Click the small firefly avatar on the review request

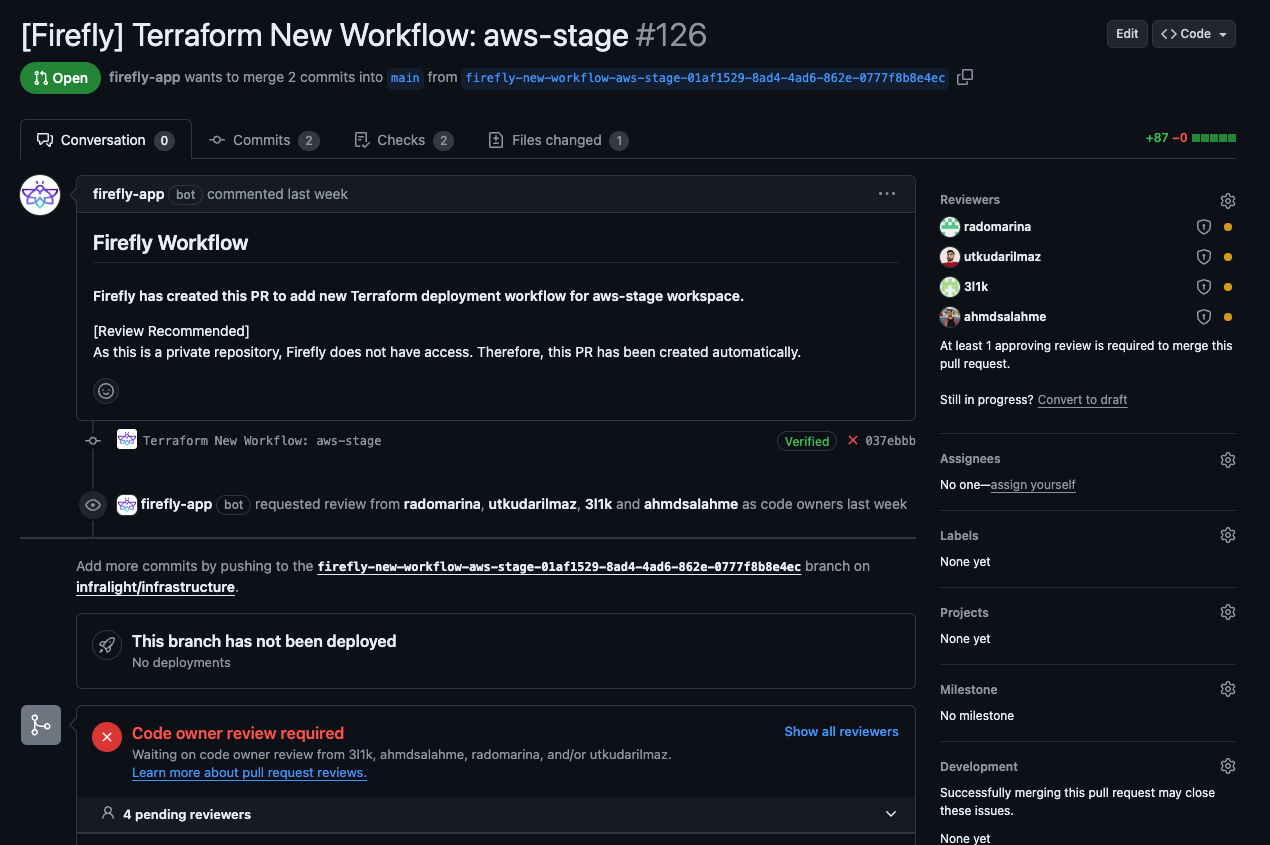(127, 504)
